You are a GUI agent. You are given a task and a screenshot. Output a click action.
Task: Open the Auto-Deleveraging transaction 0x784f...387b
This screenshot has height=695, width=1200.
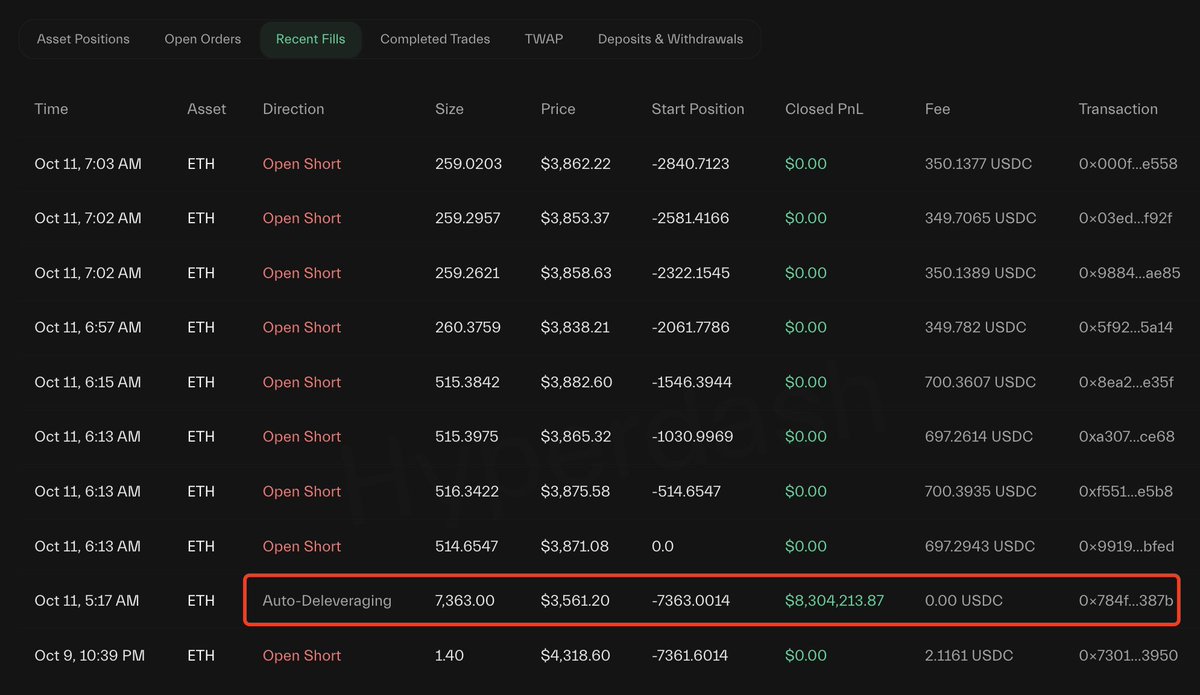click(1125, 601)
